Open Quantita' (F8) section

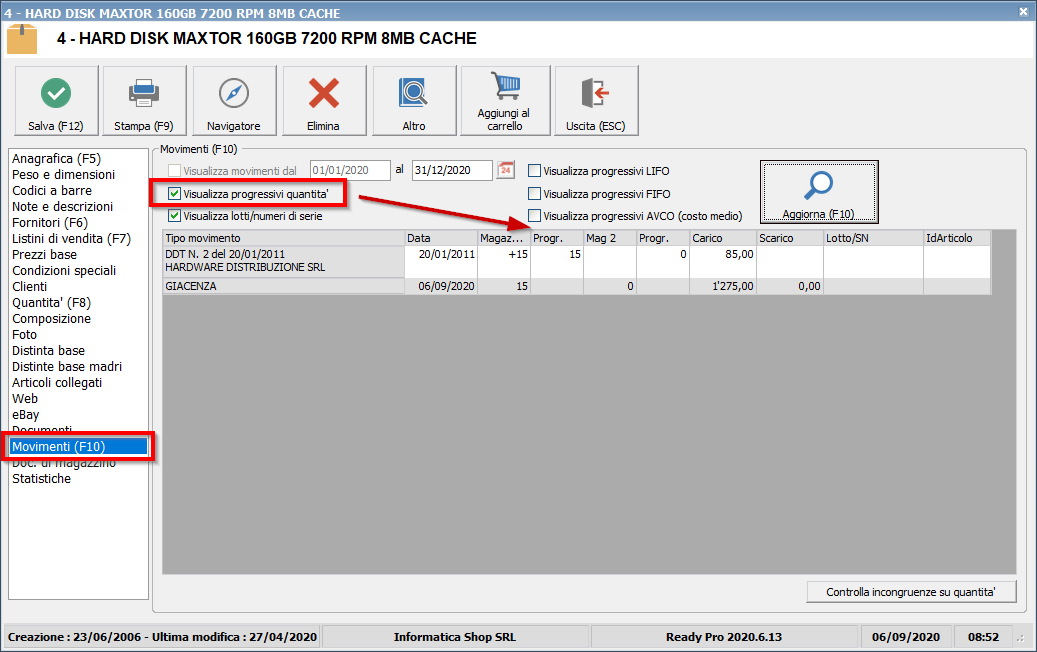pyautogui.click(x=51, y=302)
